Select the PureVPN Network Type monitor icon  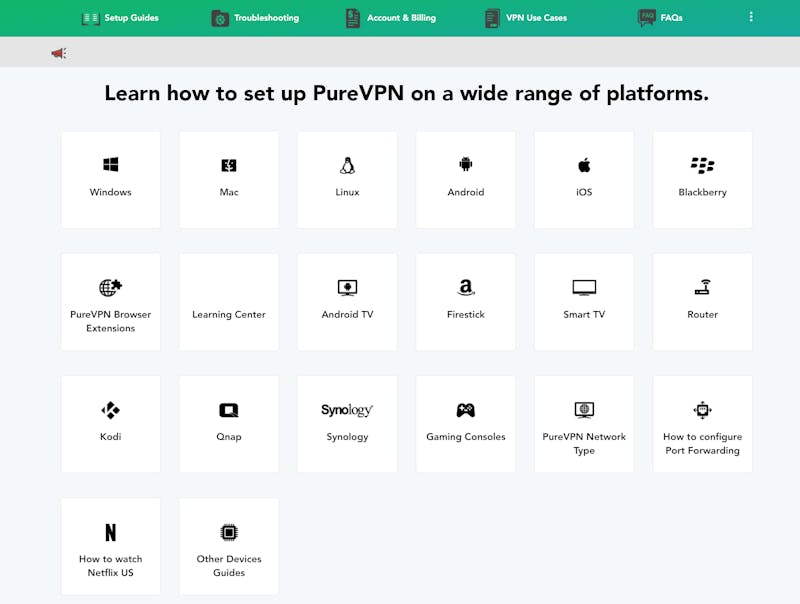[x=584, y=410]
